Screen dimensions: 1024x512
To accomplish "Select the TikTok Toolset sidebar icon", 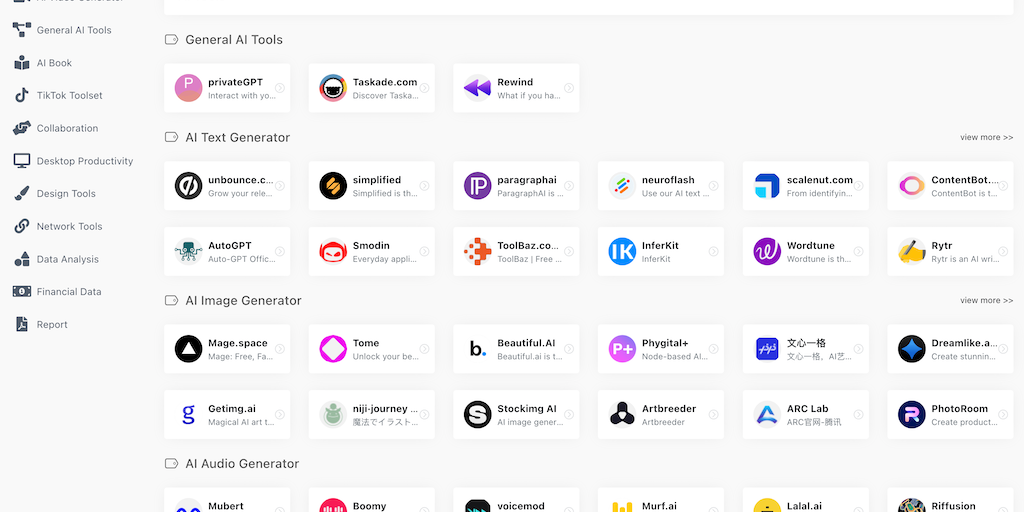I will tap(22, 95).
